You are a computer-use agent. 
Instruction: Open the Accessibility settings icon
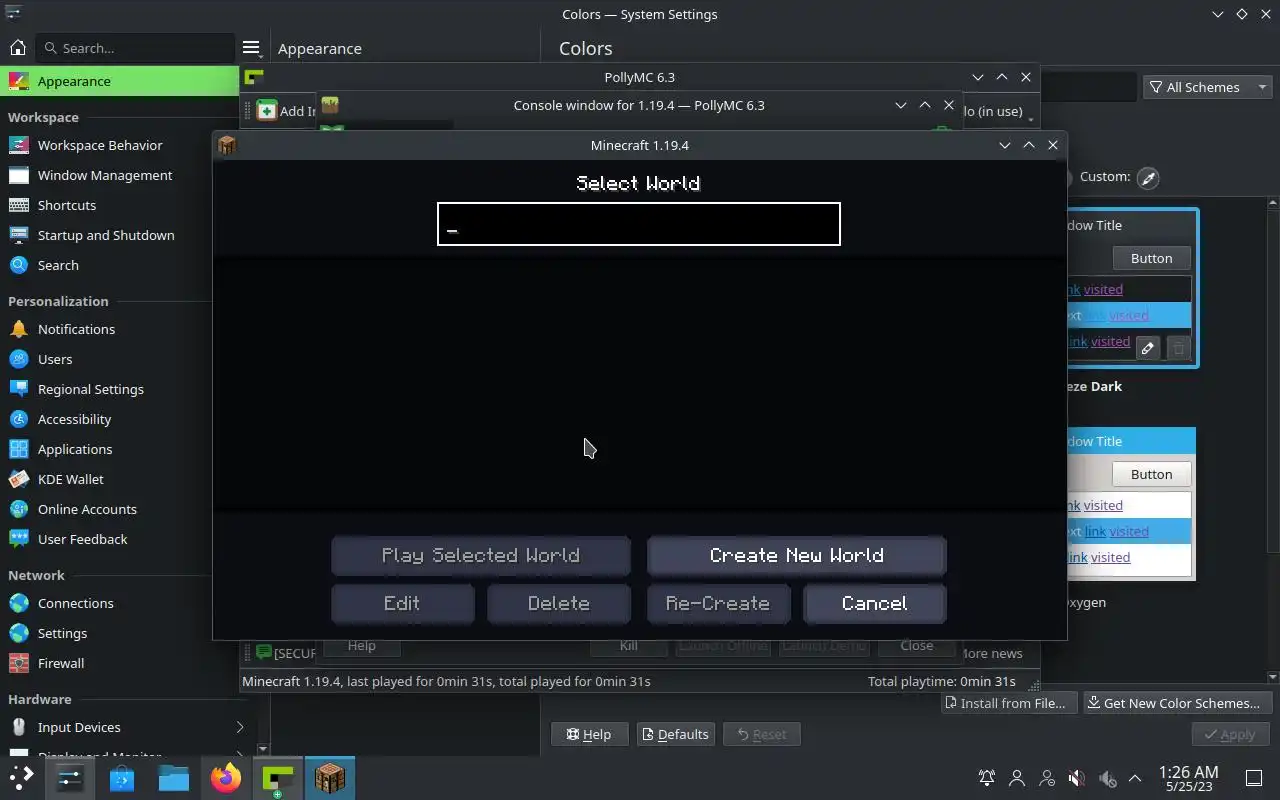point(18,419)
